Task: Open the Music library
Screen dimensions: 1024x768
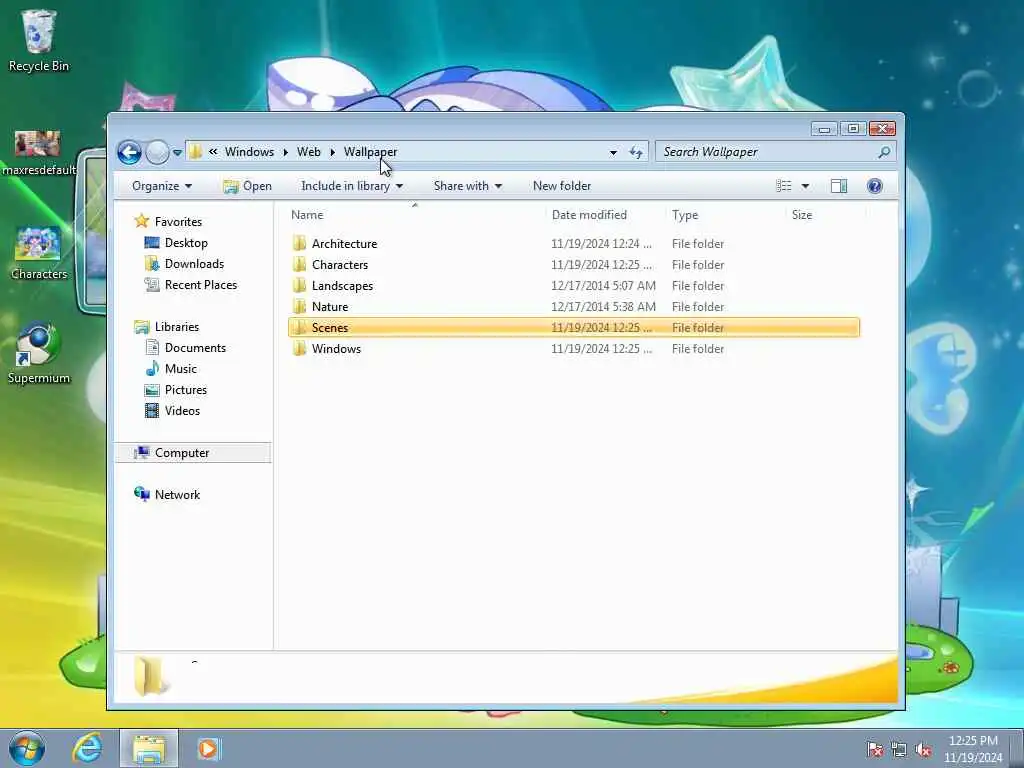Action: pos(170,368)
